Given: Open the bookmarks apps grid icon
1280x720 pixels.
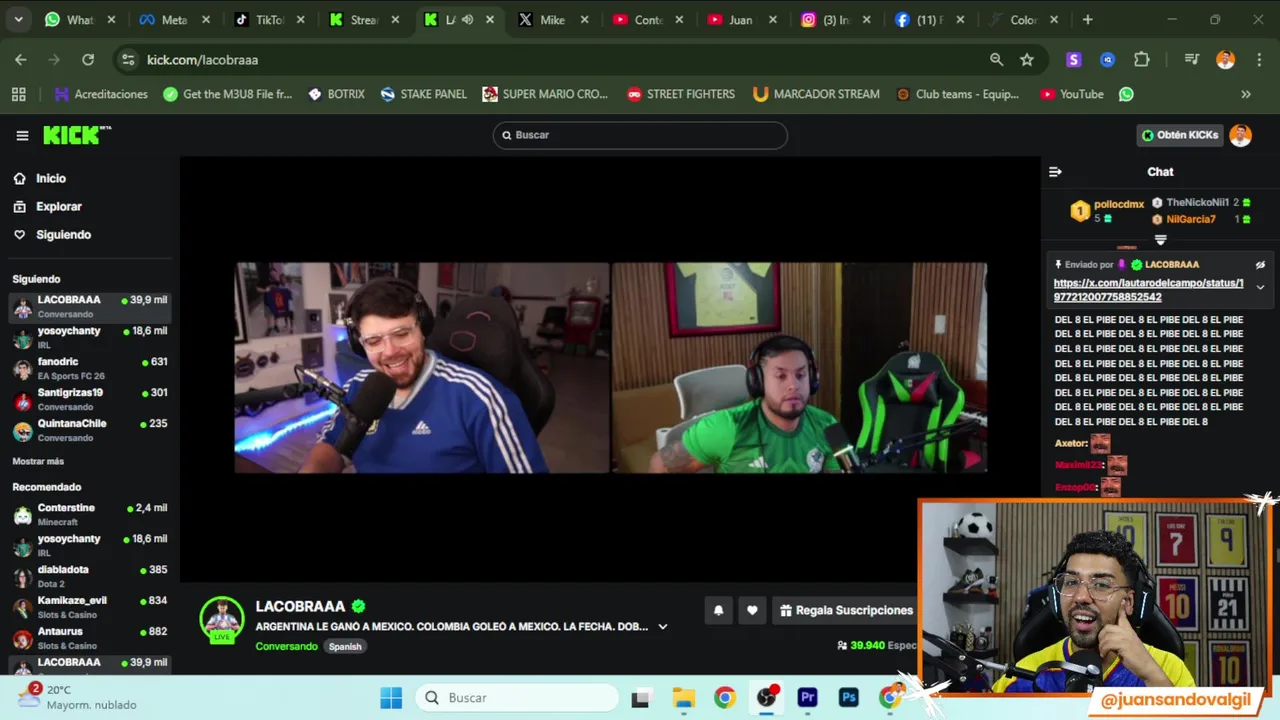Looking at the screenshot, I should [x=19, y=94].
